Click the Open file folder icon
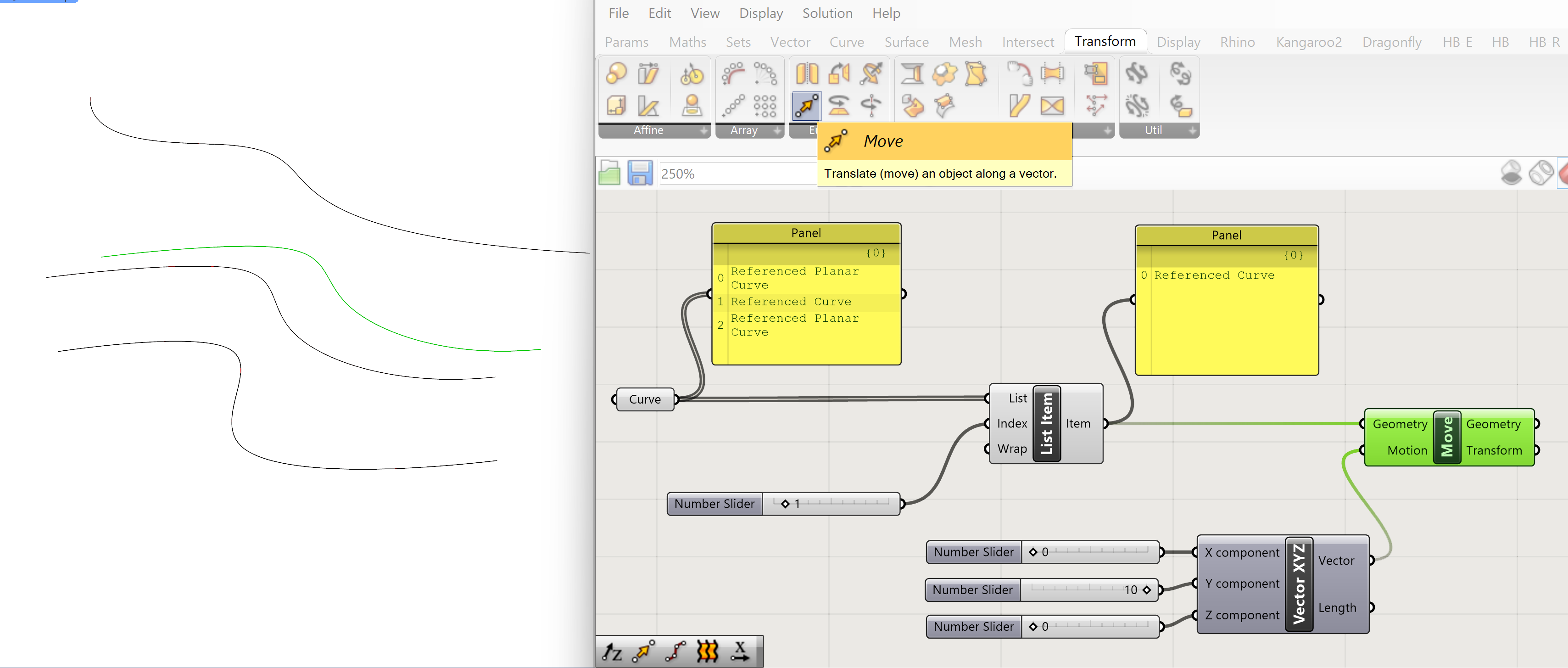This screenshot has height=668, width=1568. (609, 174)
